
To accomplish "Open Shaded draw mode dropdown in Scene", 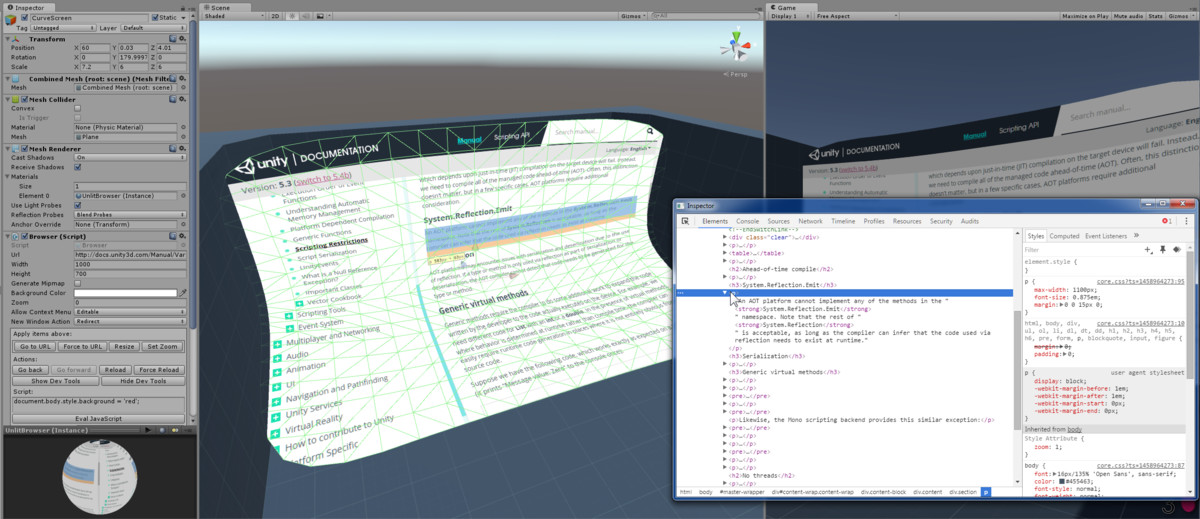I will [x=233, y=16].
